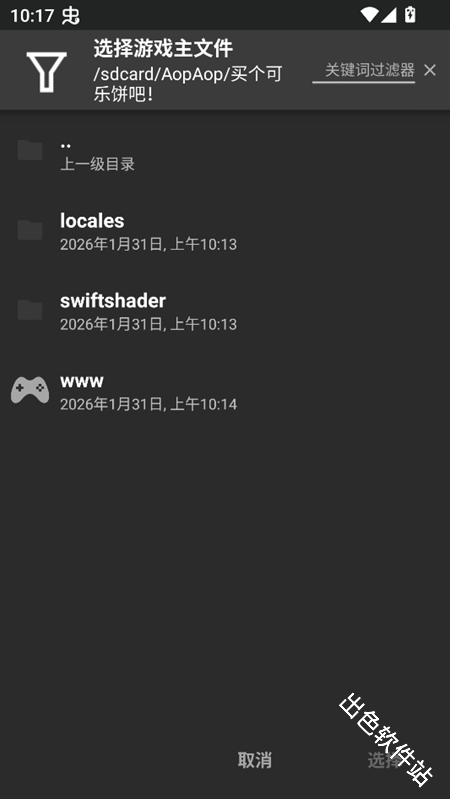450x799 pixels.
Task: Select the www game entry
Action: pyautogui.click(x=225, y=392)
